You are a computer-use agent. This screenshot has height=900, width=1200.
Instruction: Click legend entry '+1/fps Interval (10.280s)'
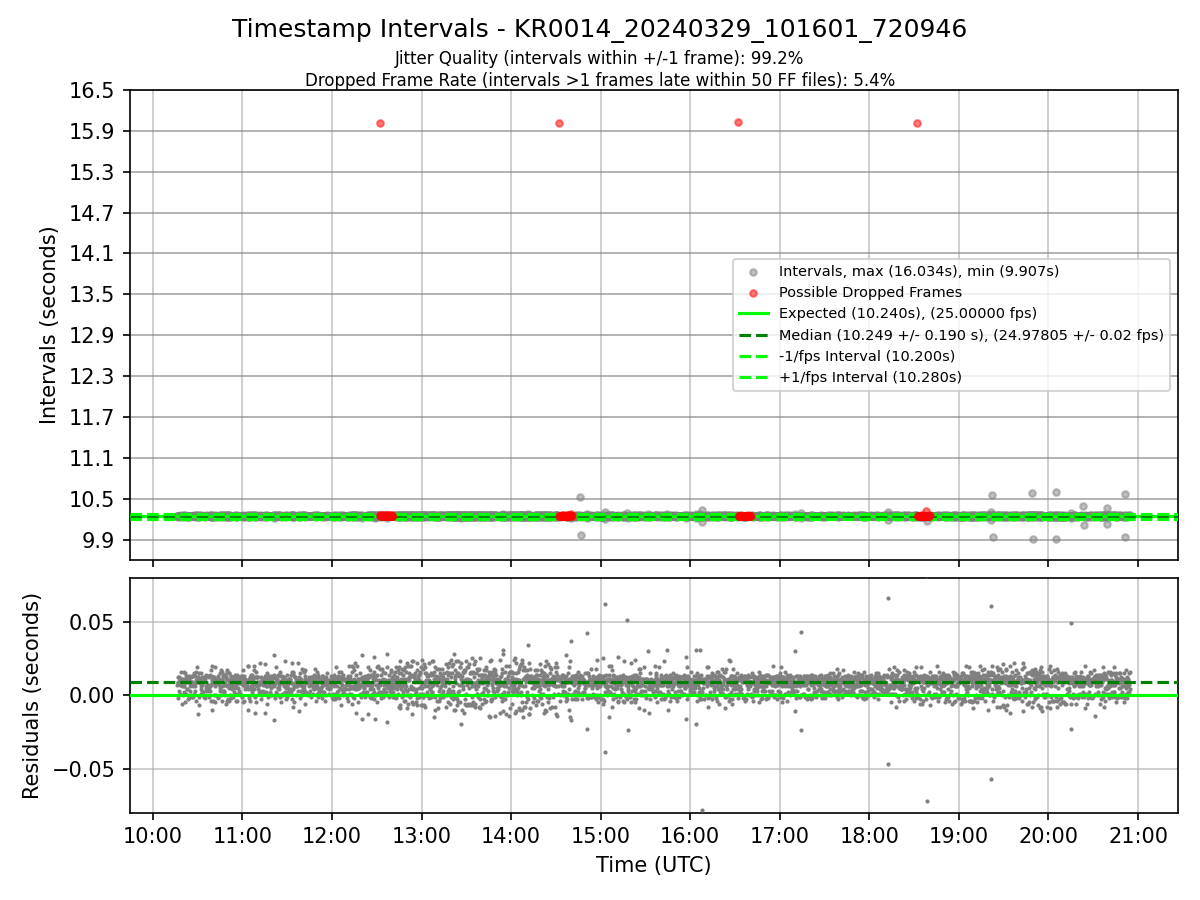tap(869, 377)
